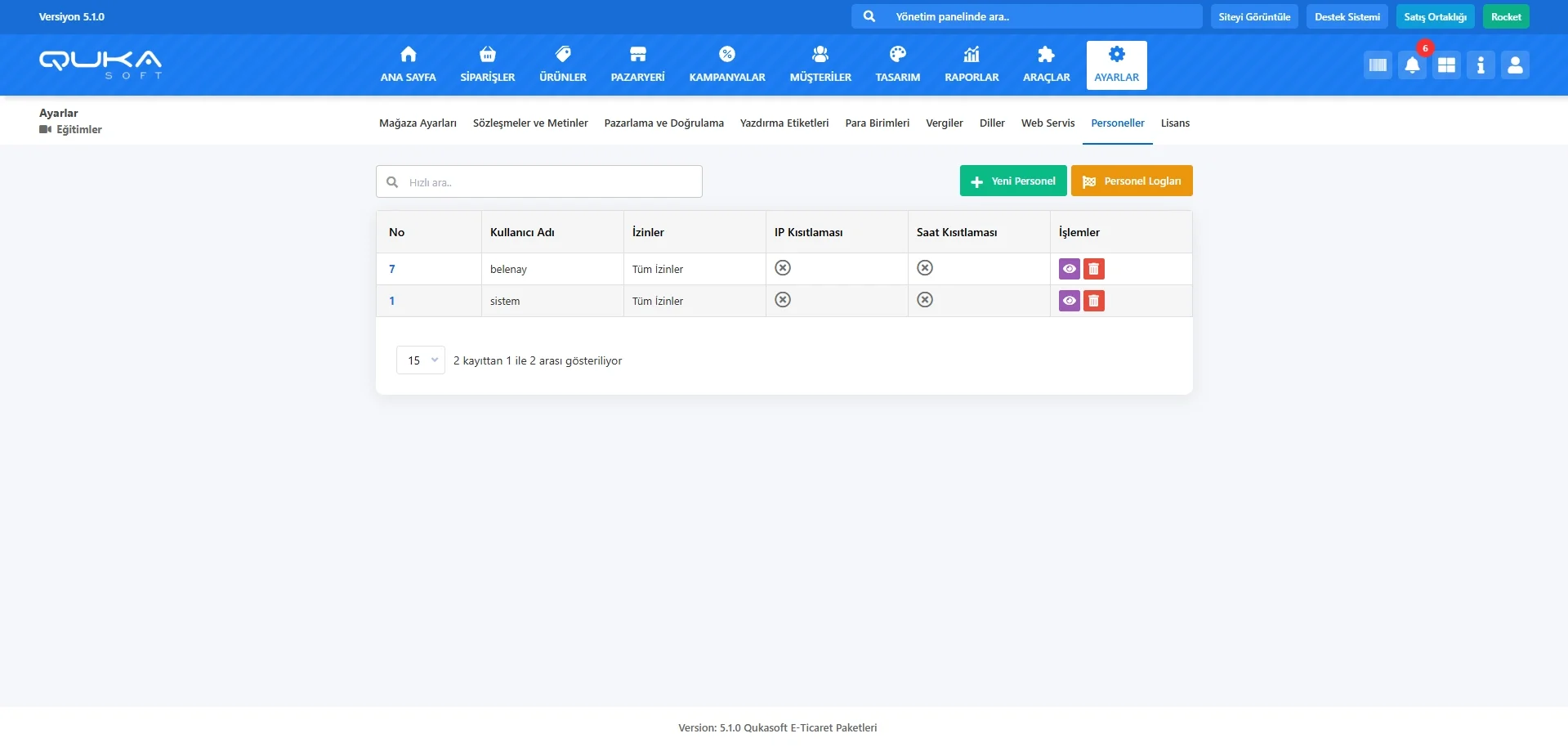Open the Ürünler navigation menu
This screenshot has height=747, width=1568.
[562, 65]
